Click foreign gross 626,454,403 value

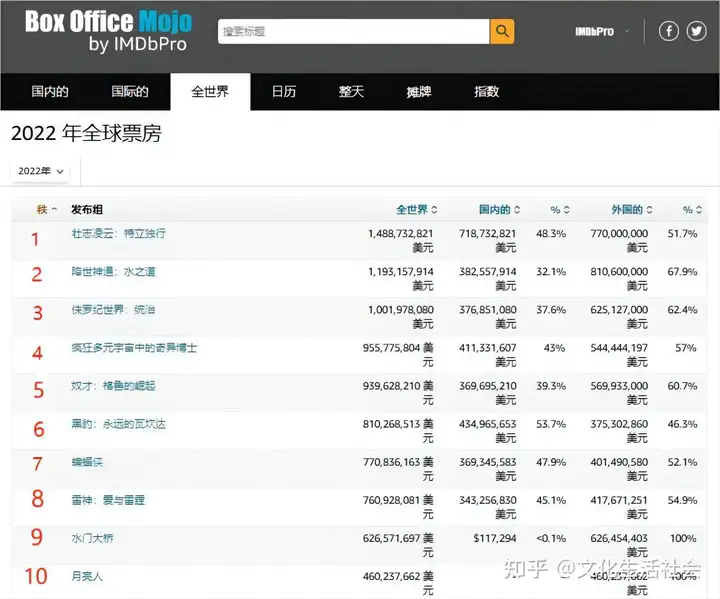pos(619,538)
